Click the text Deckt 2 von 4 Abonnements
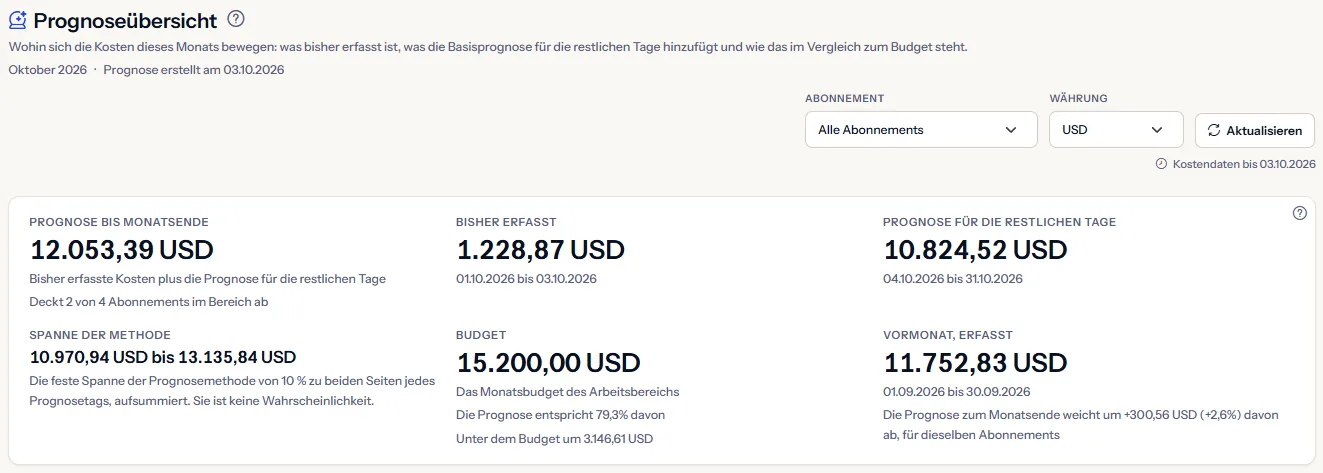 pos(149,301)
